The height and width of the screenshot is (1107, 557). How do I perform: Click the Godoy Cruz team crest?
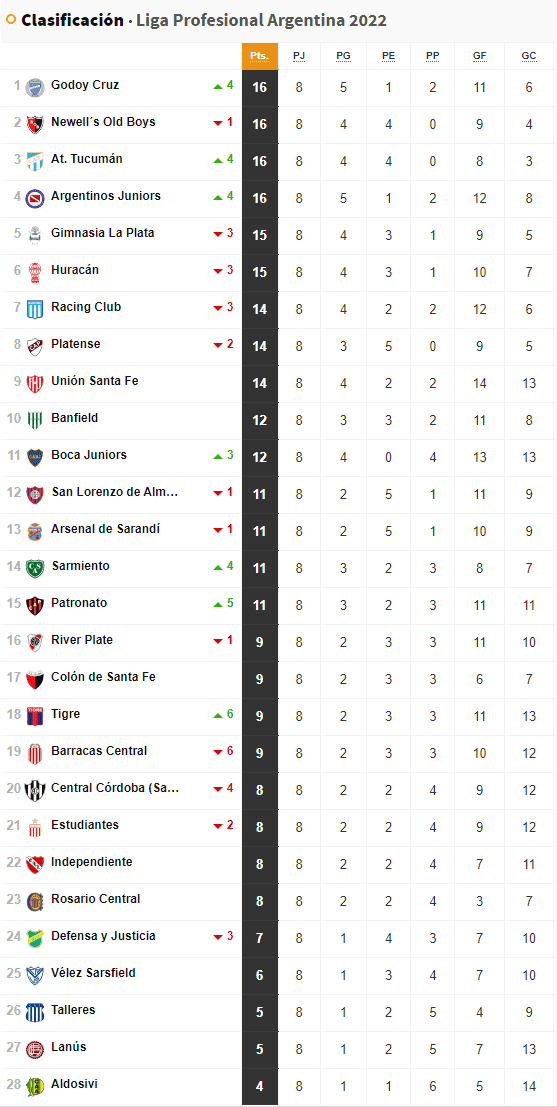click(x=35, y=88)
